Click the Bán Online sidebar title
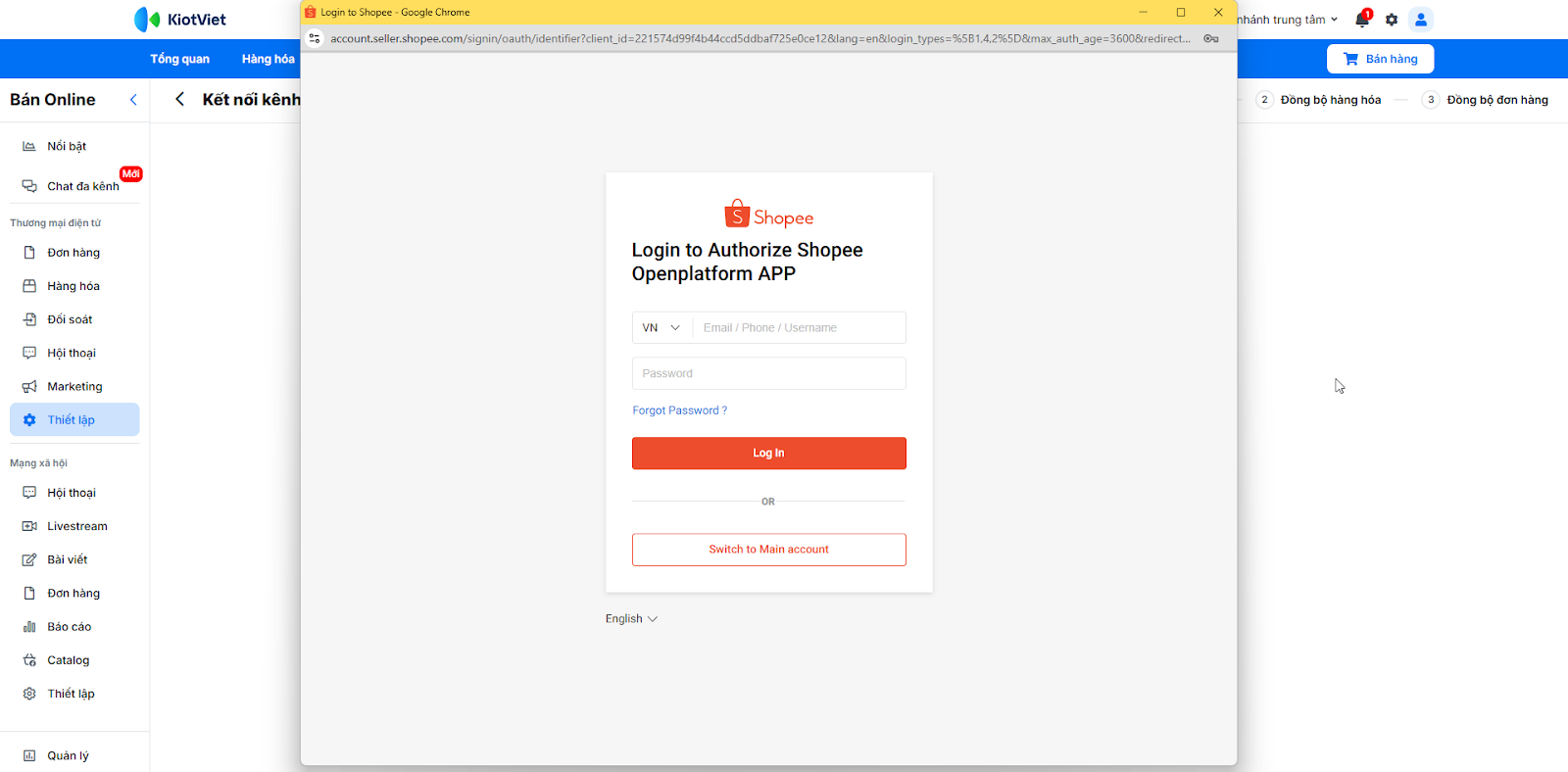1568x772 pixels. point(53,99)
